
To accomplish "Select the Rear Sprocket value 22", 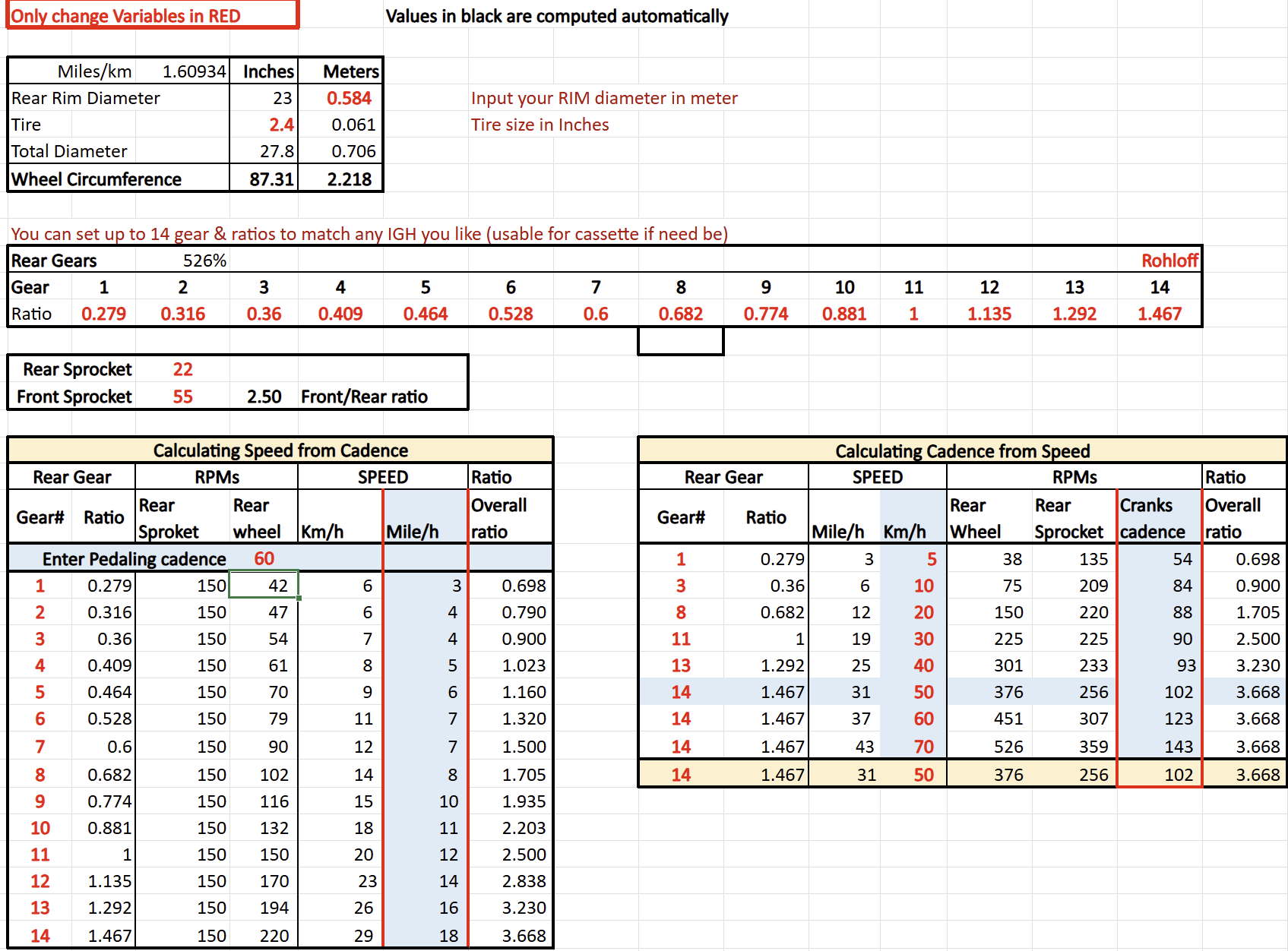I will (182, 369).
